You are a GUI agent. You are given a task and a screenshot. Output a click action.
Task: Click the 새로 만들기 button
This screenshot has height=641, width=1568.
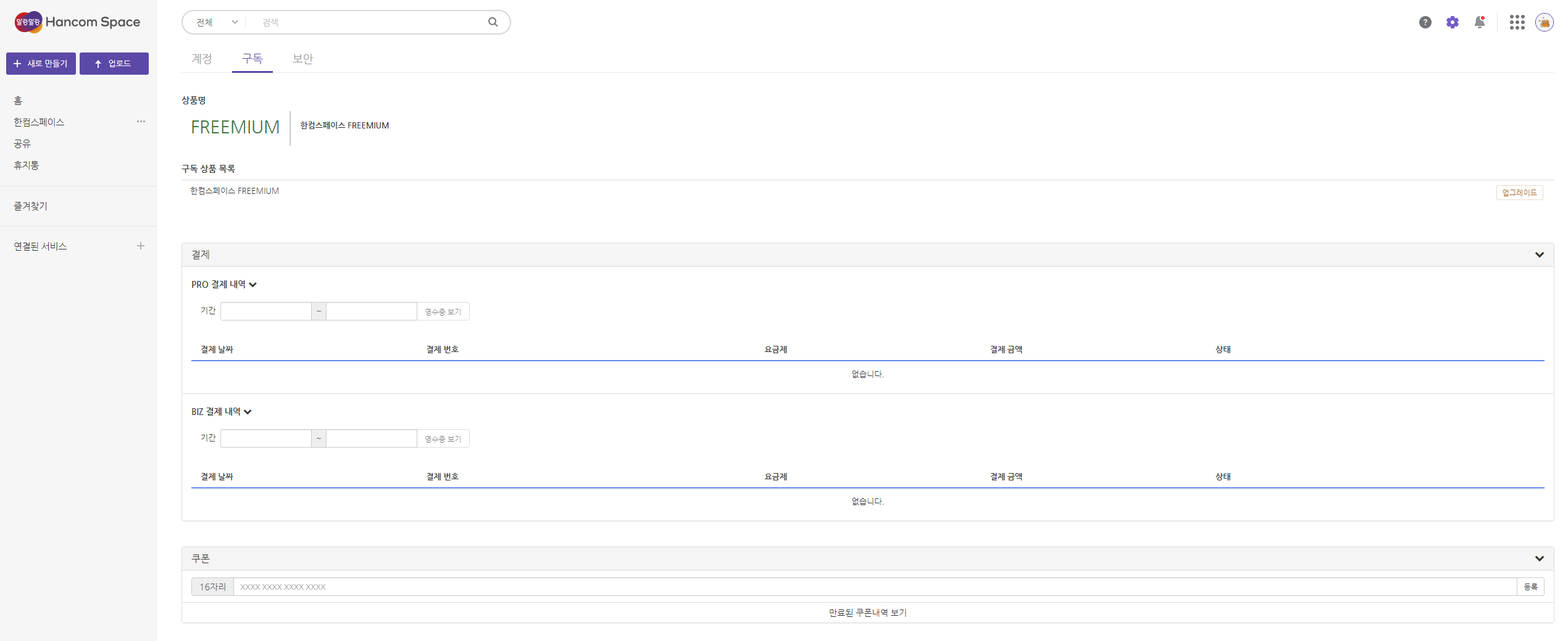[41, 64]
